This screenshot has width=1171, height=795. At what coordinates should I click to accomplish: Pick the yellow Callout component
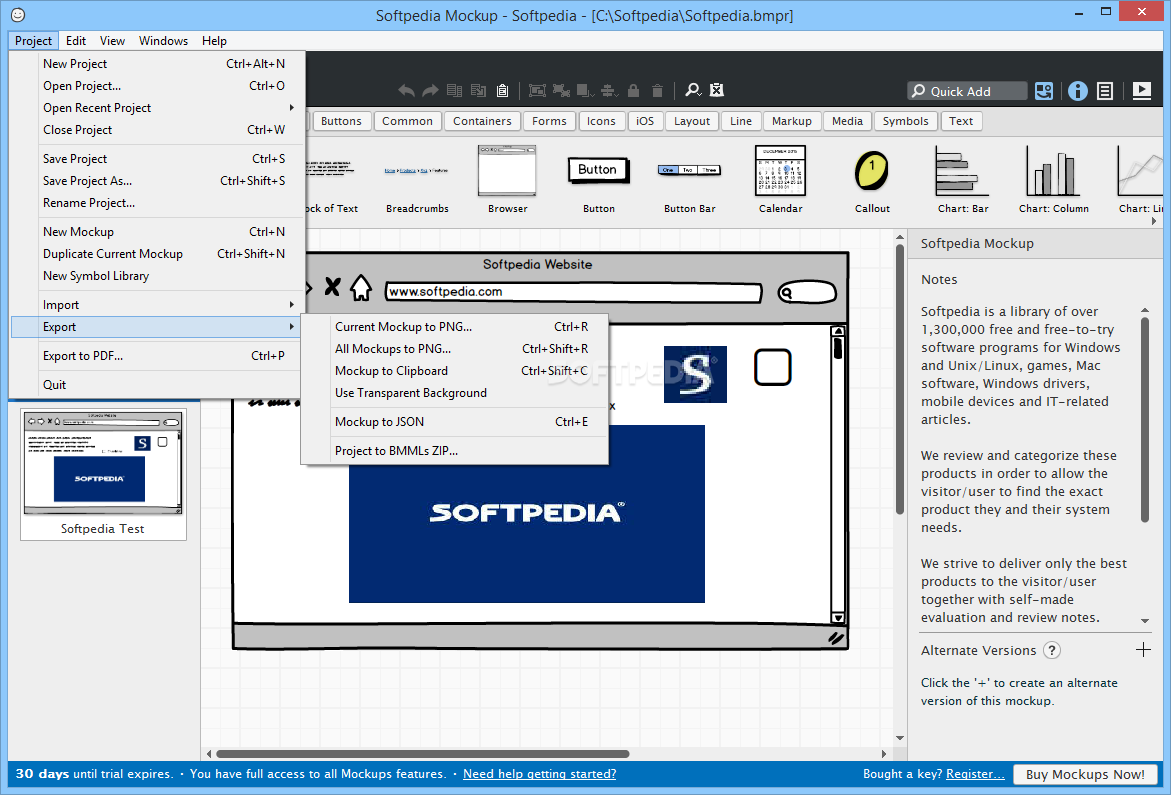pyautogui.click(x=872, y=179)
